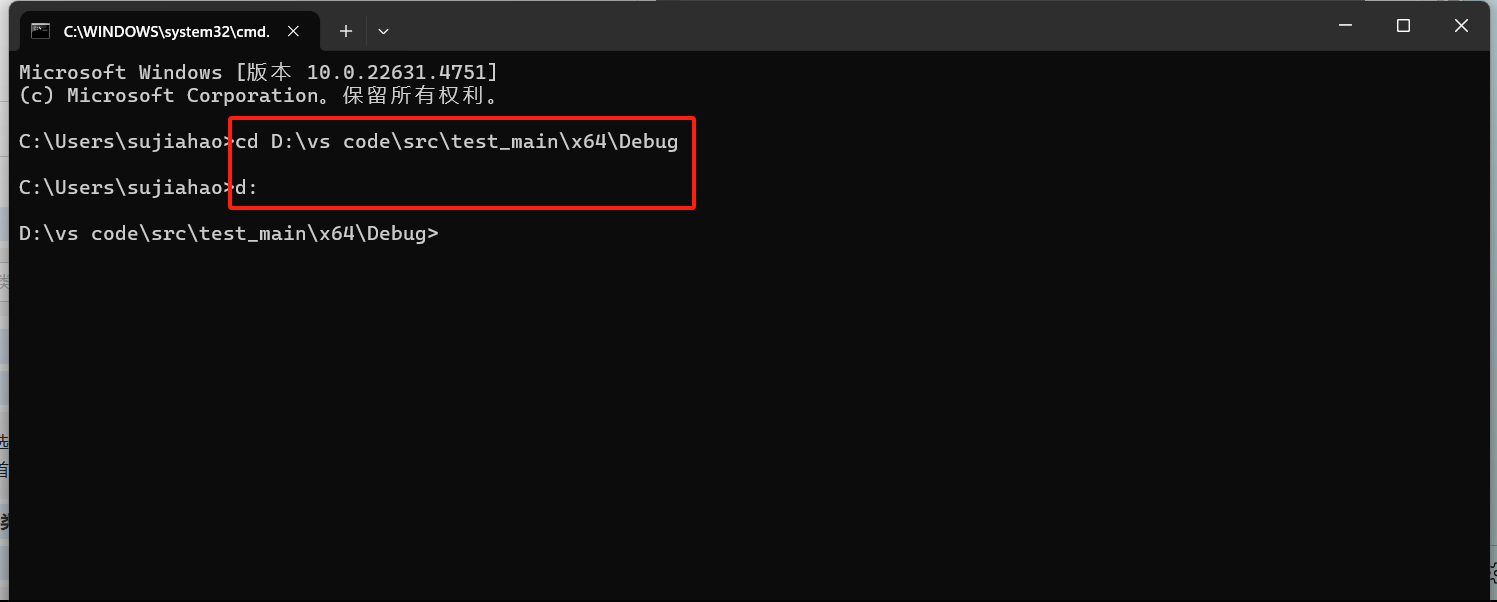Click the second C:\Users\sujiahao> prompt
The image size is (1497, 602).
(x=124, y=188)
